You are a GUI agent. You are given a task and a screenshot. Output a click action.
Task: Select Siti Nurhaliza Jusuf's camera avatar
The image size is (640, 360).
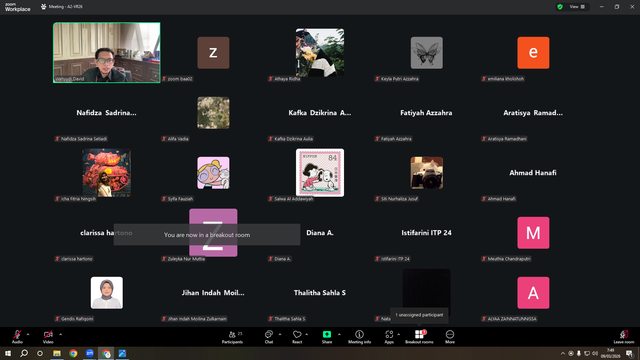427,173
